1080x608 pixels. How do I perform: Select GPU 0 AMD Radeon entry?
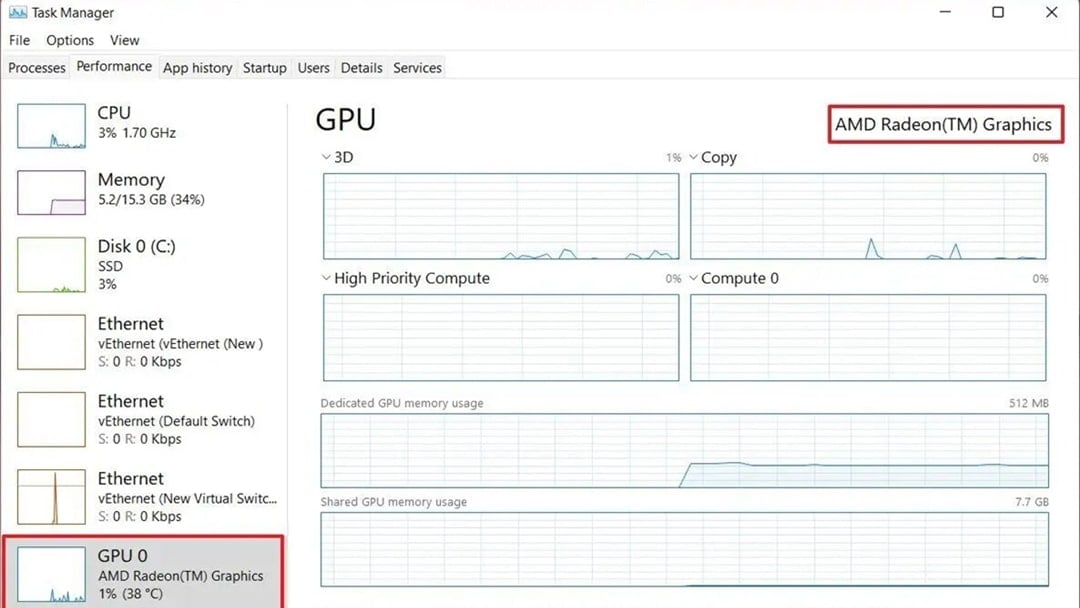pyautogui.click(x=180, y=575)
